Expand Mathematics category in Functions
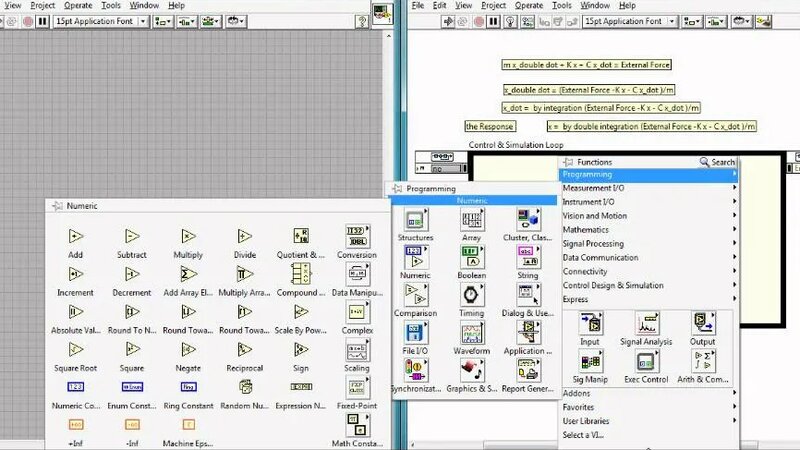The image size is (800, 450). click(649, 230)
